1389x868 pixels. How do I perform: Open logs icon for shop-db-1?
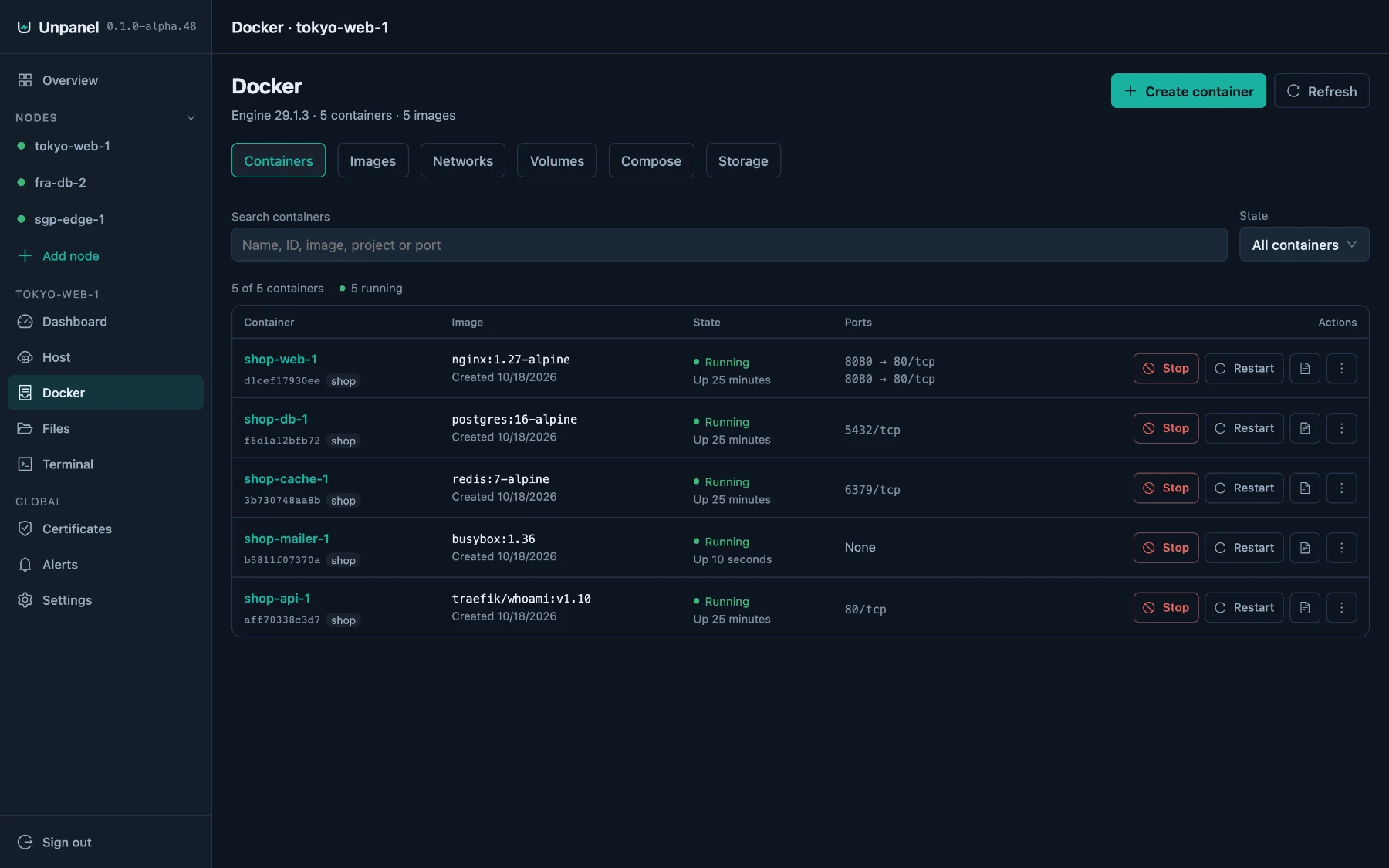pos(1305,428)
